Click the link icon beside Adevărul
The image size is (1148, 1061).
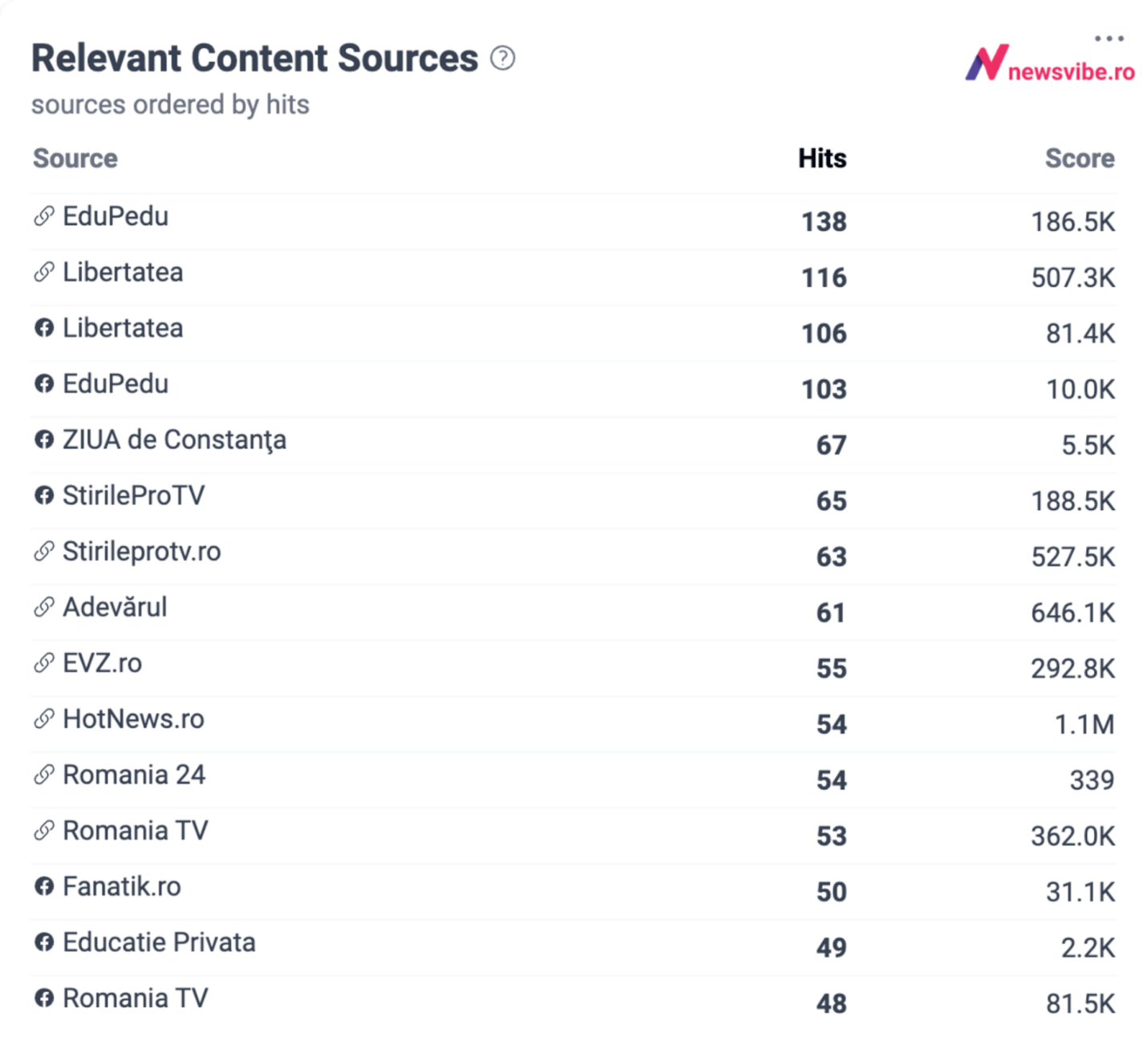coord(44,607)
